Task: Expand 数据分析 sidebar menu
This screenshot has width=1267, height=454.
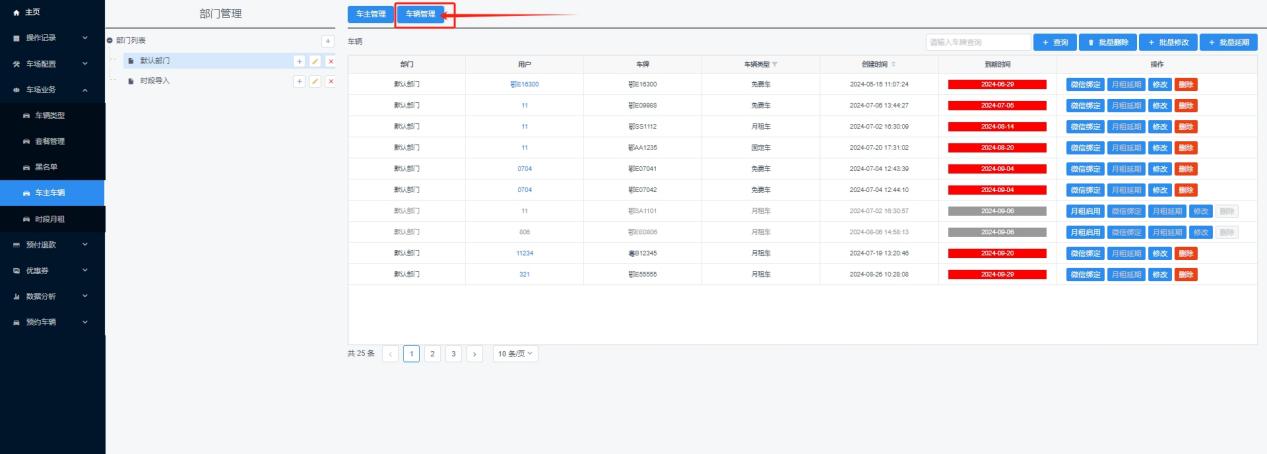Action: [52, 296]
